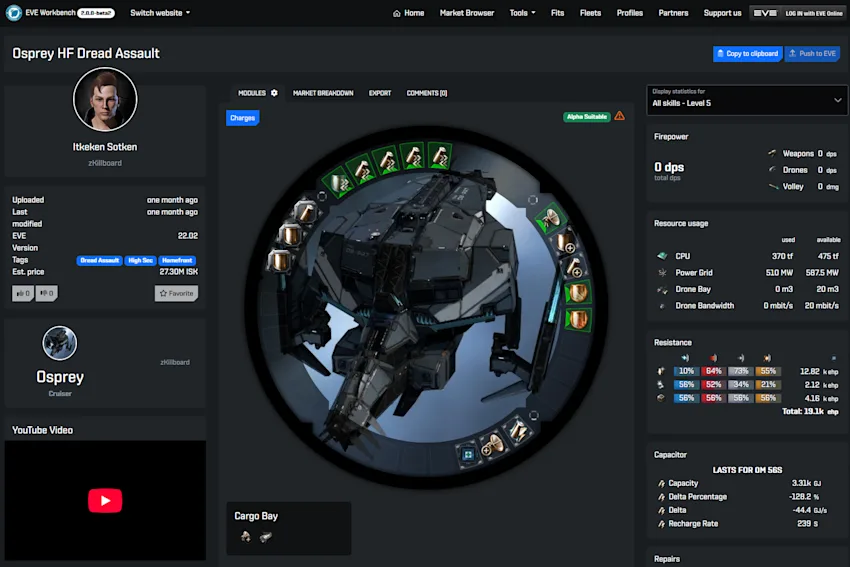Click the second Cargo Bay item icon

(x=266, y=537)
